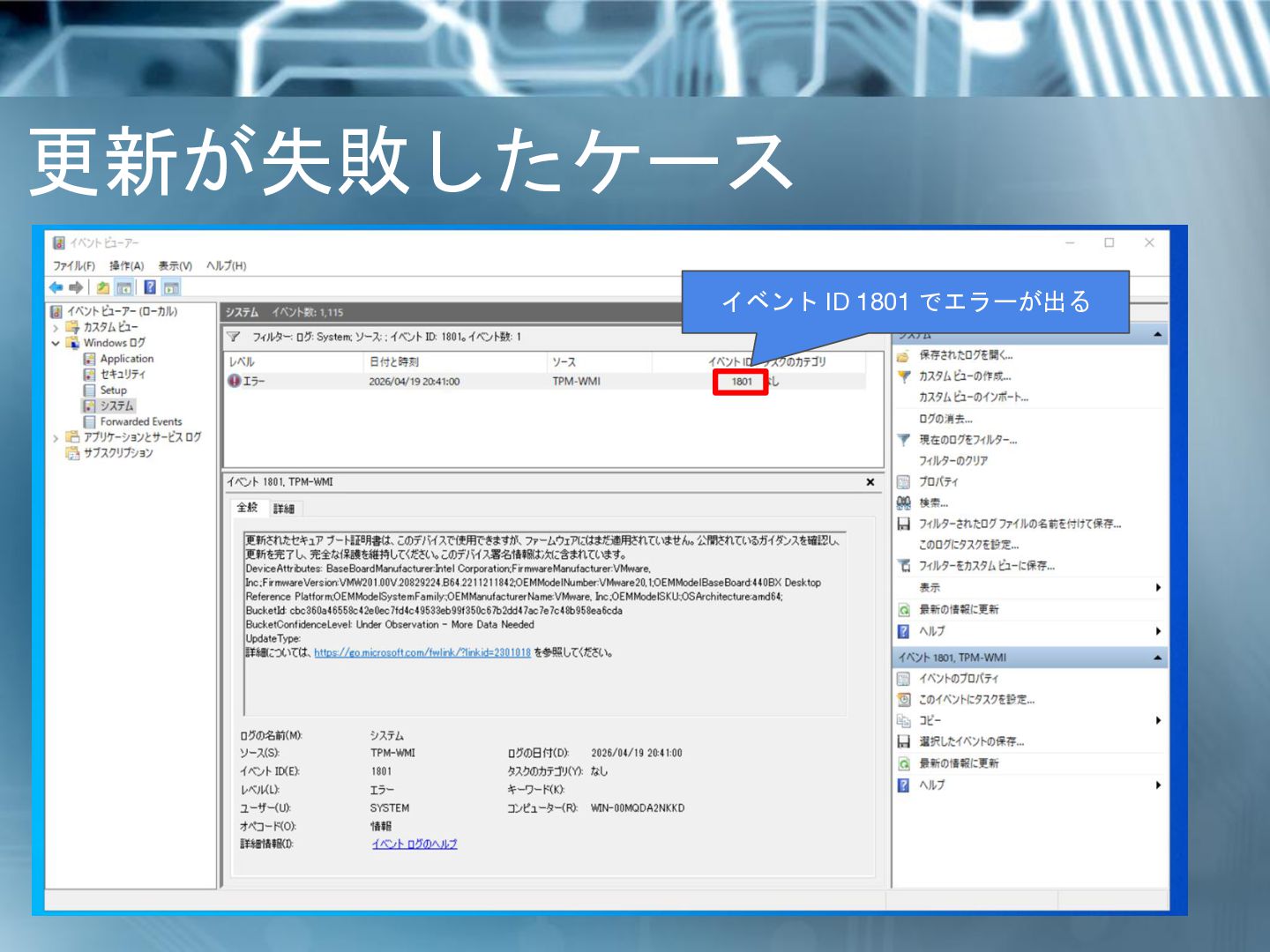Click the カスタム ビュー folder icon
The image size is (1270, 952).
pyautogui.click(x=72, y=327)
